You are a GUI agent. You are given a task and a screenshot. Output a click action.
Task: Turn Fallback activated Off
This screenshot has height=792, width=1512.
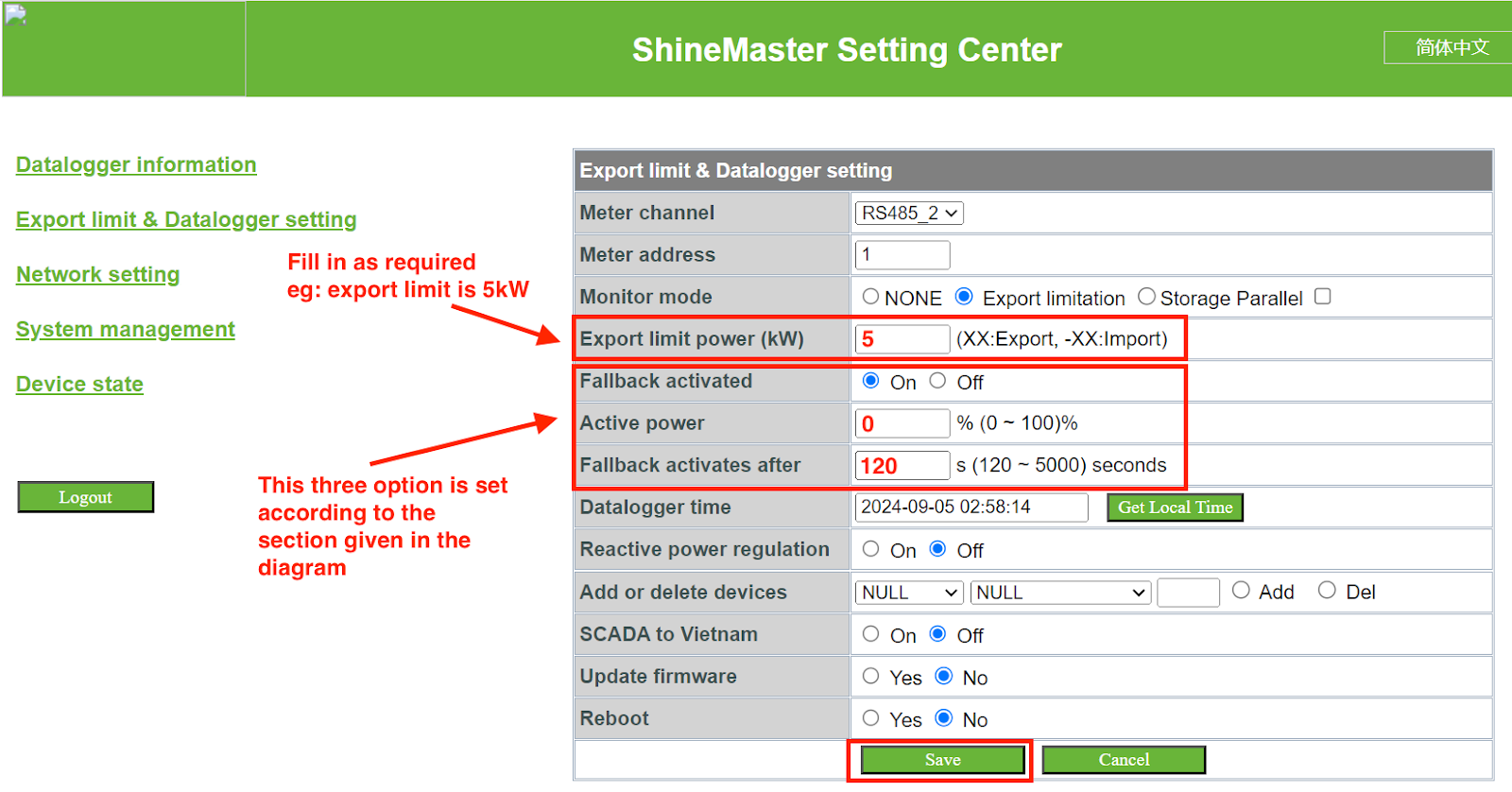pos(937,381)
